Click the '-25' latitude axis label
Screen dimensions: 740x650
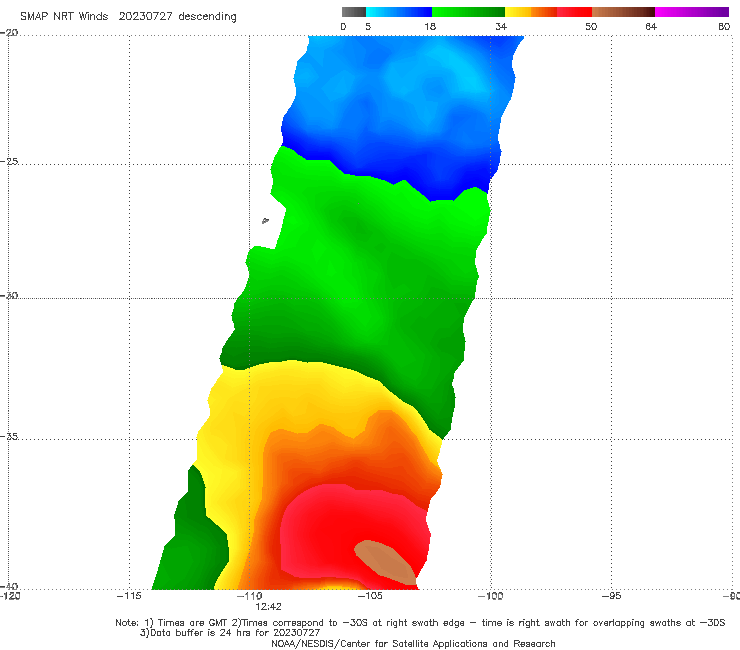click(x=9, y=161)
